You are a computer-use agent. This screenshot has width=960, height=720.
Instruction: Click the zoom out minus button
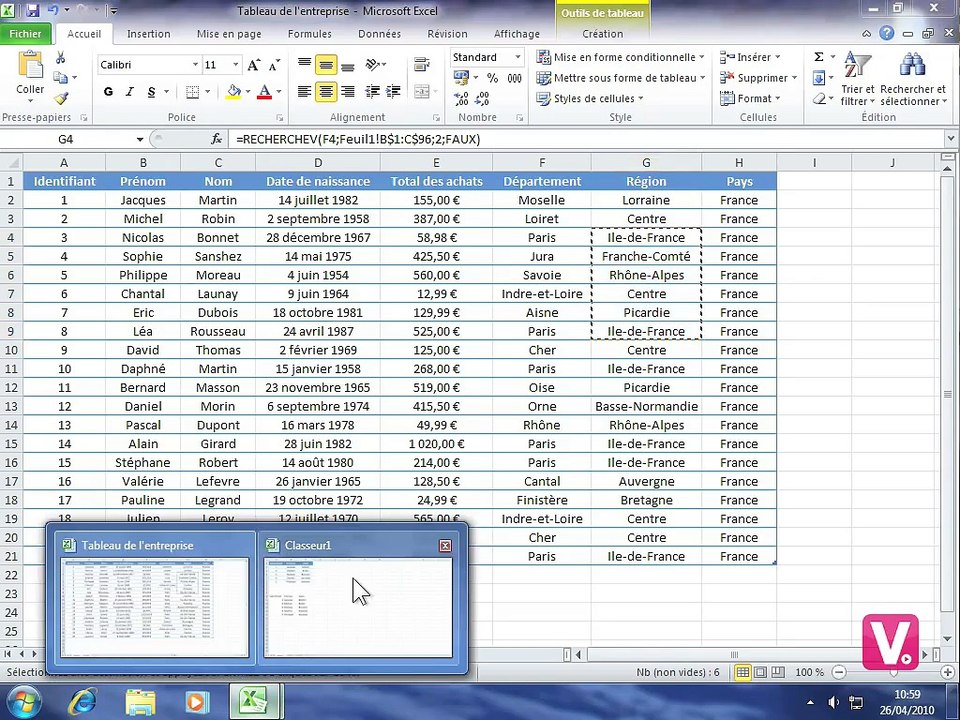click(839, 672)
